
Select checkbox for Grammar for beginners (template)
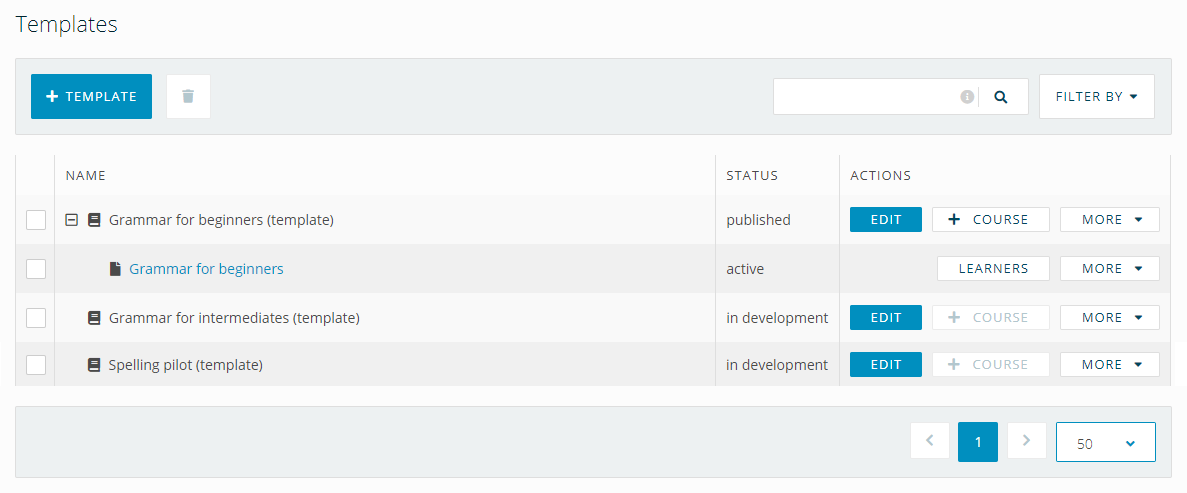tap(36, 220)
